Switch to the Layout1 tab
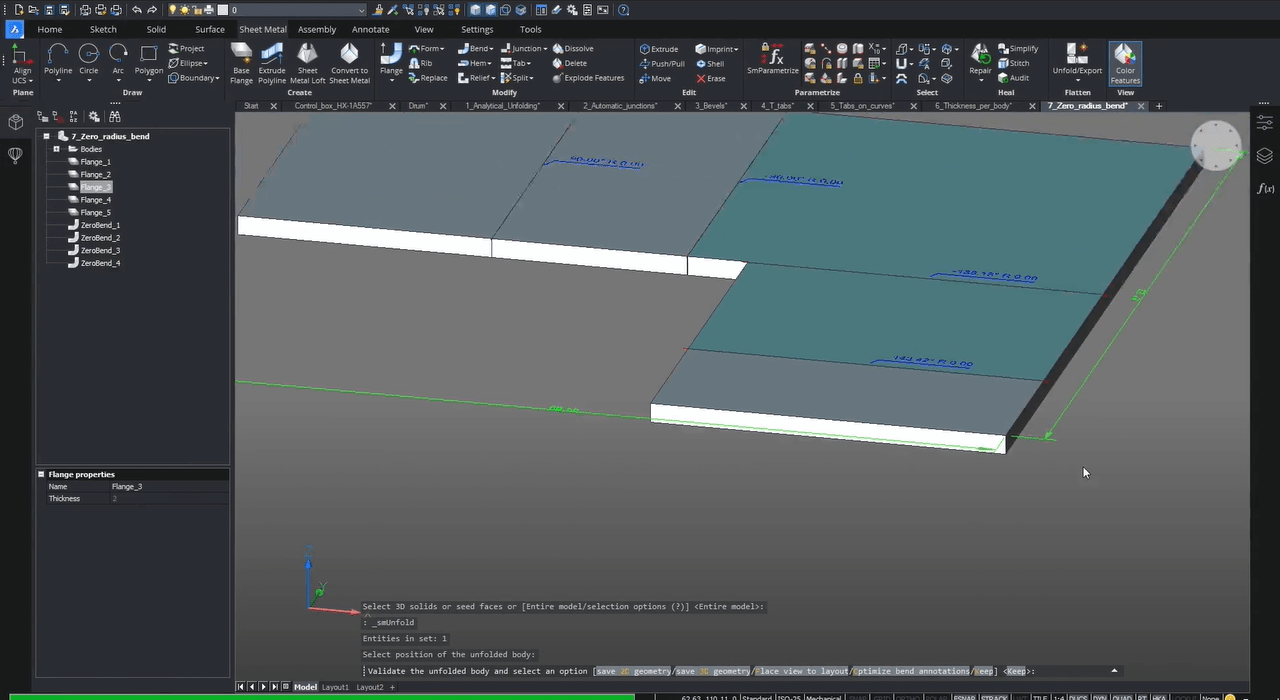Viewport: 1280px width, 700px height. coord(335,687)
